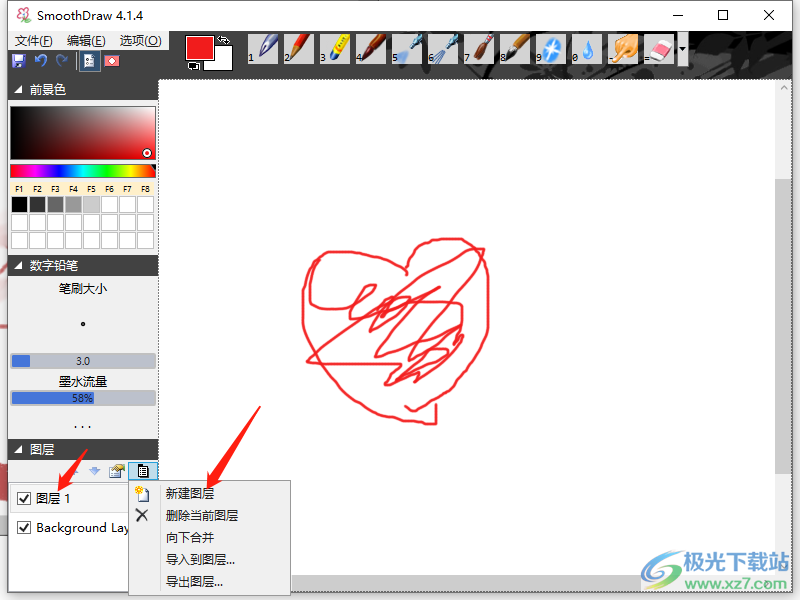Screen dimensions: 800x600
Task: Open layer properties icon
Action: point(117,471)
